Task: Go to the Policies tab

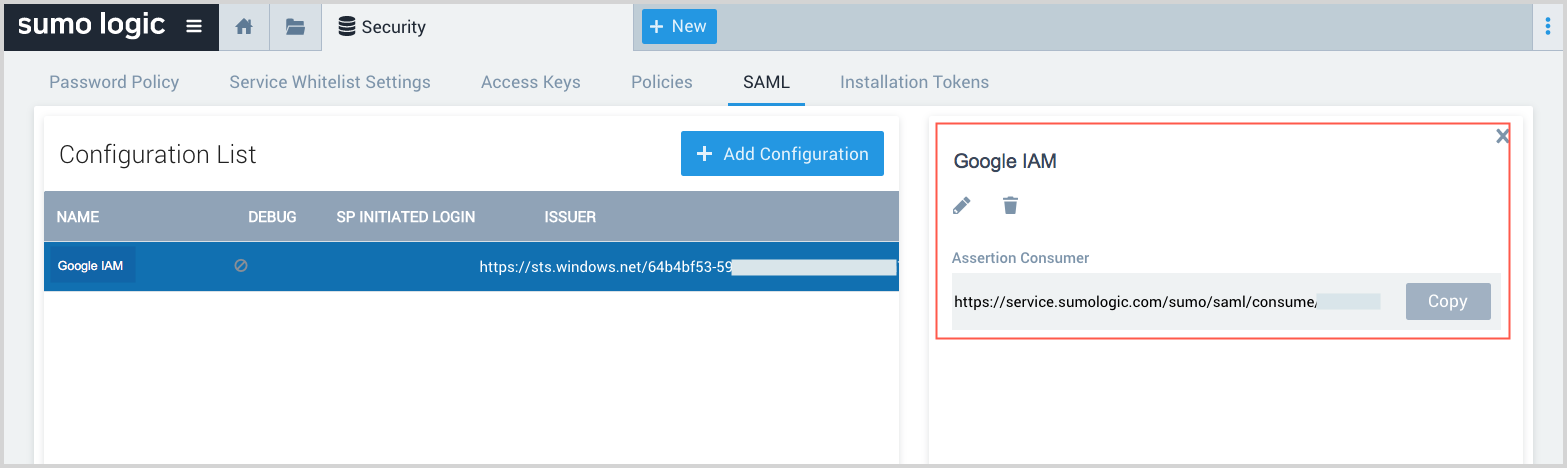Action: (x=662, y=82)
